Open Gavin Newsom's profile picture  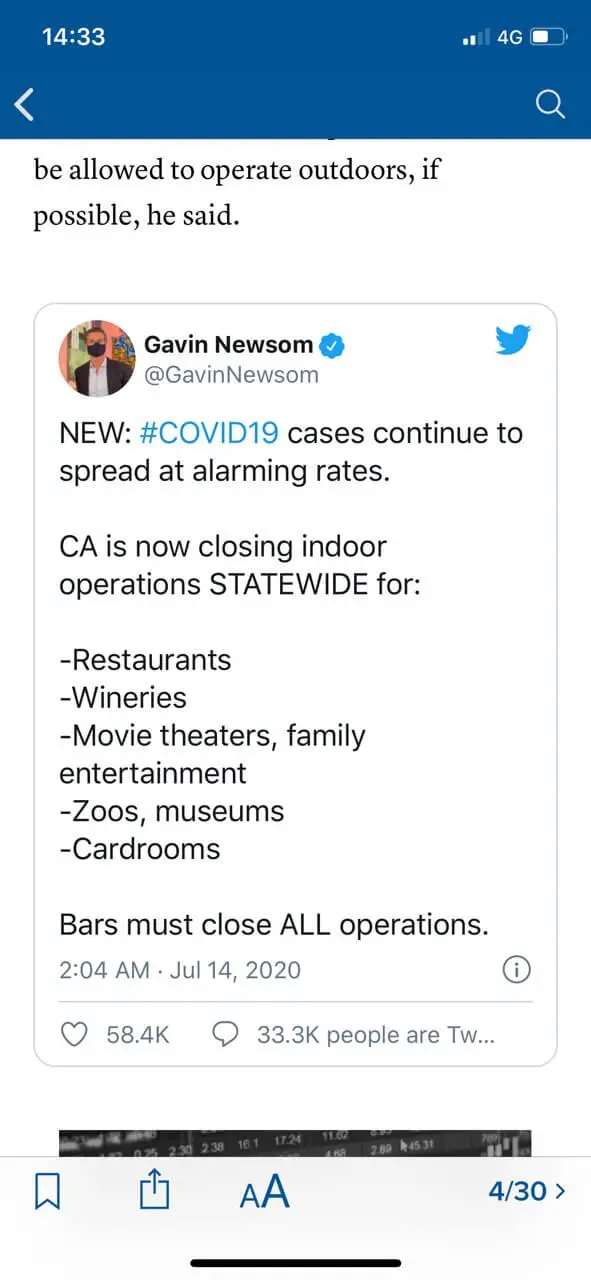(x=96, y=359)
